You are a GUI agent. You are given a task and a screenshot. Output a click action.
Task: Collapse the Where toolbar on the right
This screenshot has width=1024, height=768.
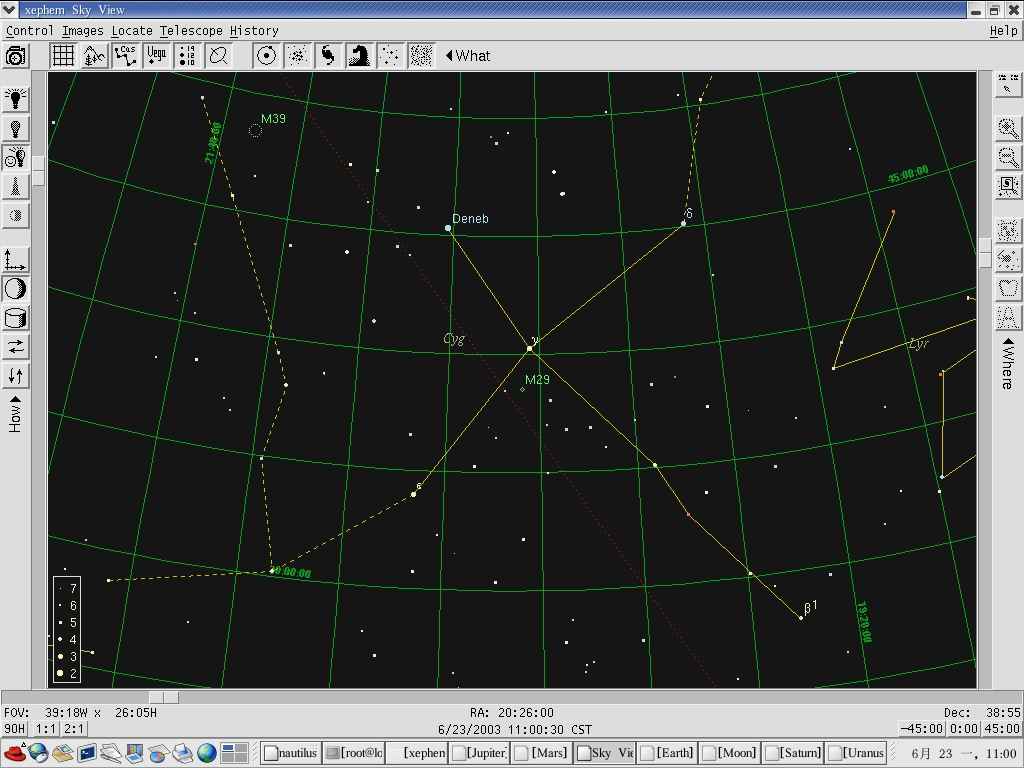click(1008, 363)
